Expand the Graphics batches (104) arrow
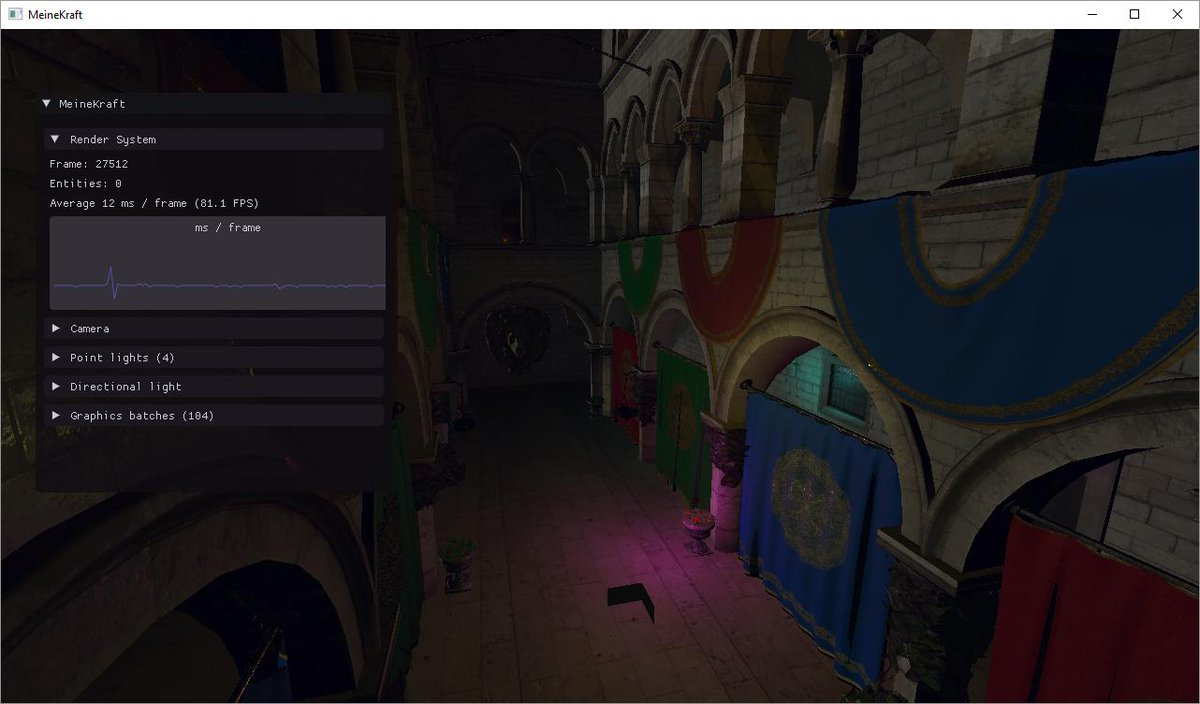 coord(56,415)
